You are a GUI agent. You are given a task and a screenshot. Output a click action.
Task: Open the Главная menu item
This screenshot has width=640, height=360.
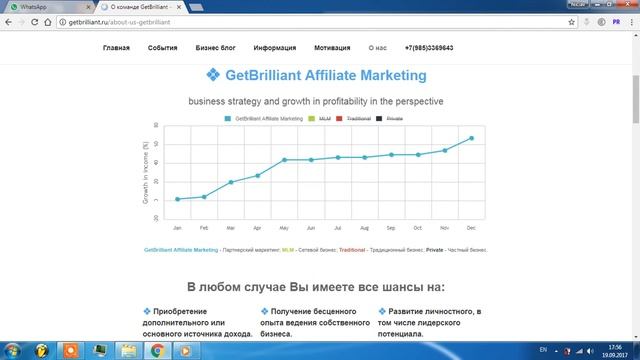[x=116, y=48]
